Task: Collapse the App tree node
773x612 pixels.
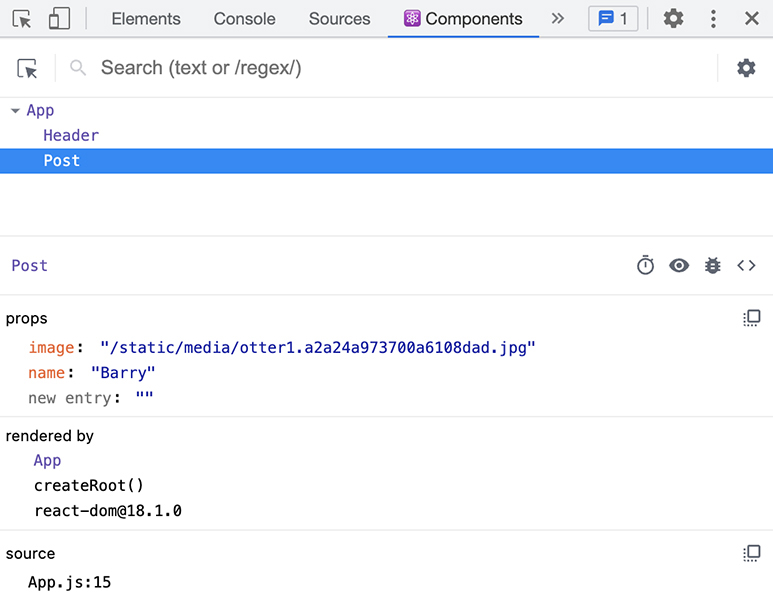Action: click(15, 110)
